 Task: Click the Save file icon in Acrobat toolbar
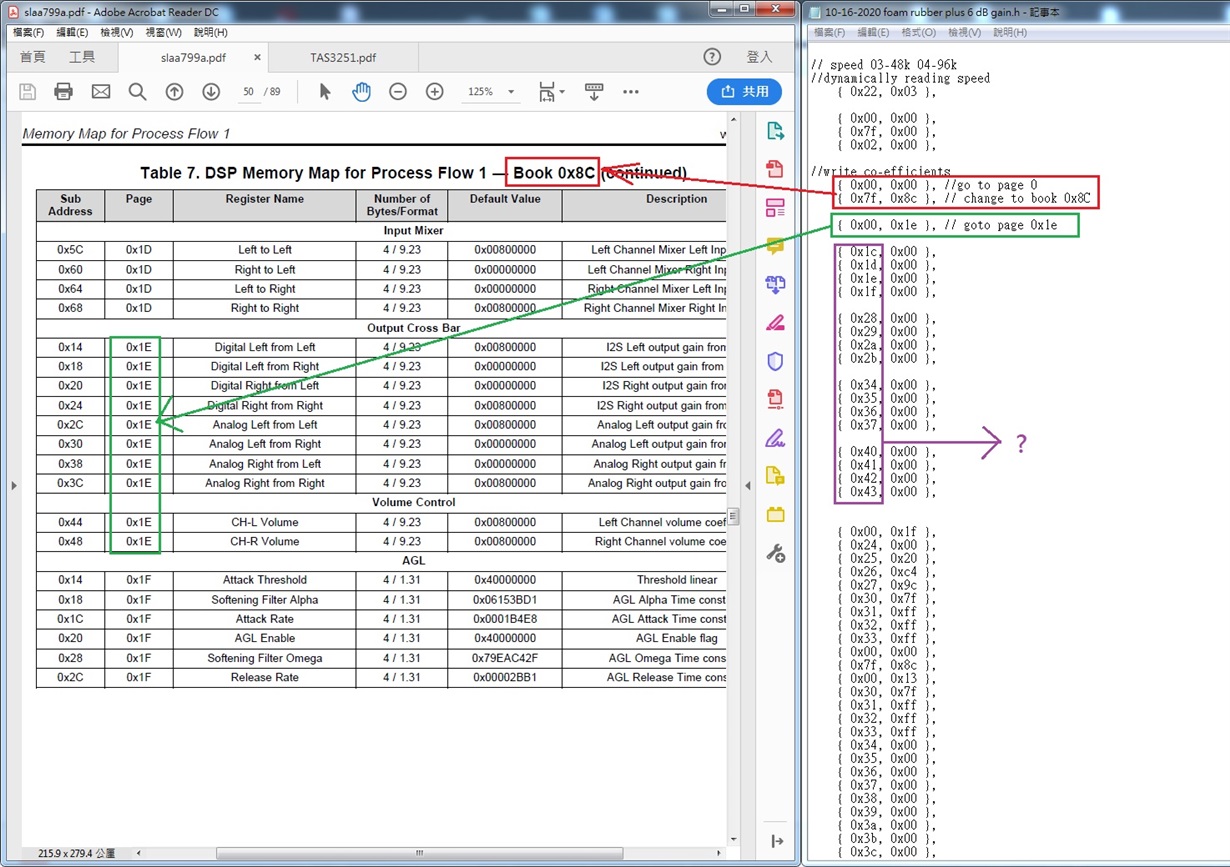[28, 92]
